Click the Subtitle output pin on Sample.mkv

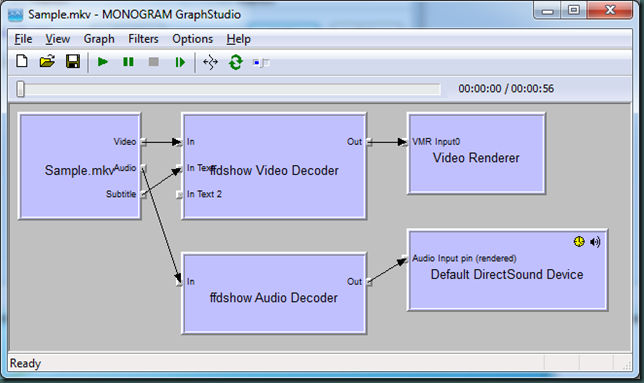143,194
